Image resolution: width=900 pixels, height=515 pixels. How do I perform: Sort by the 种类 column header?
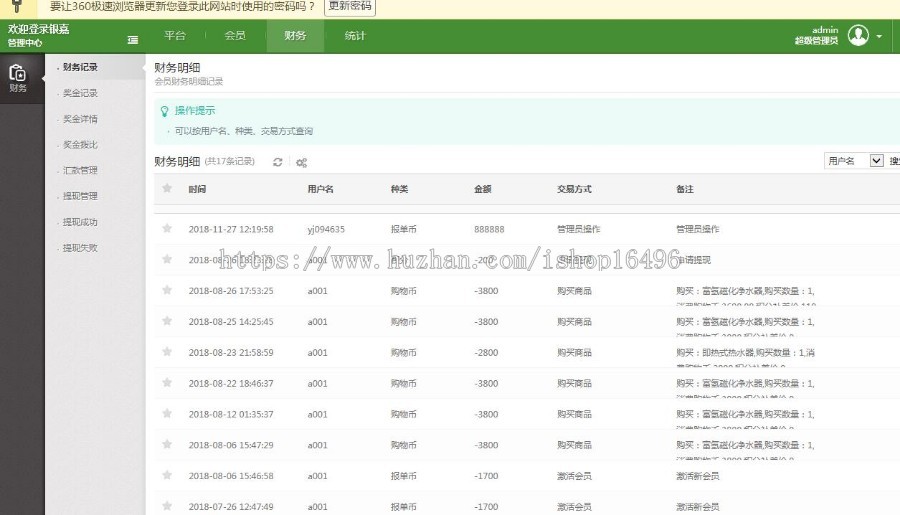coord(399,189)
